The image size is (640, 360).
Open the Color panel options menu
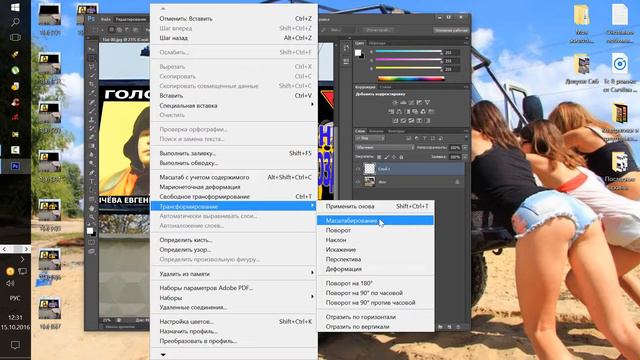tap(466, 43)
